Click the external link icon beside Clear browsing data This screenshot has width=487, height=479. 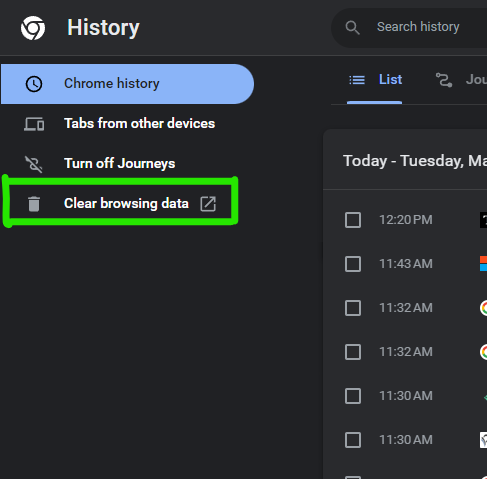208,204
